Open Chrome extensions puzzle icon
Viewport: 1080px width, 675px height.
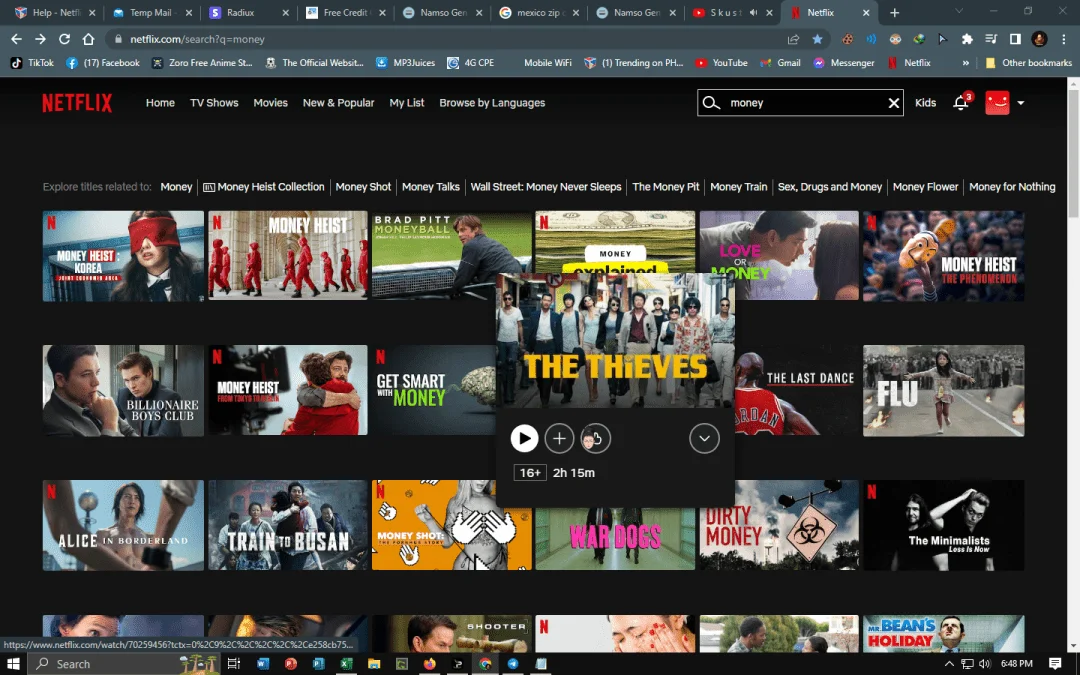(x=967, y=39)
